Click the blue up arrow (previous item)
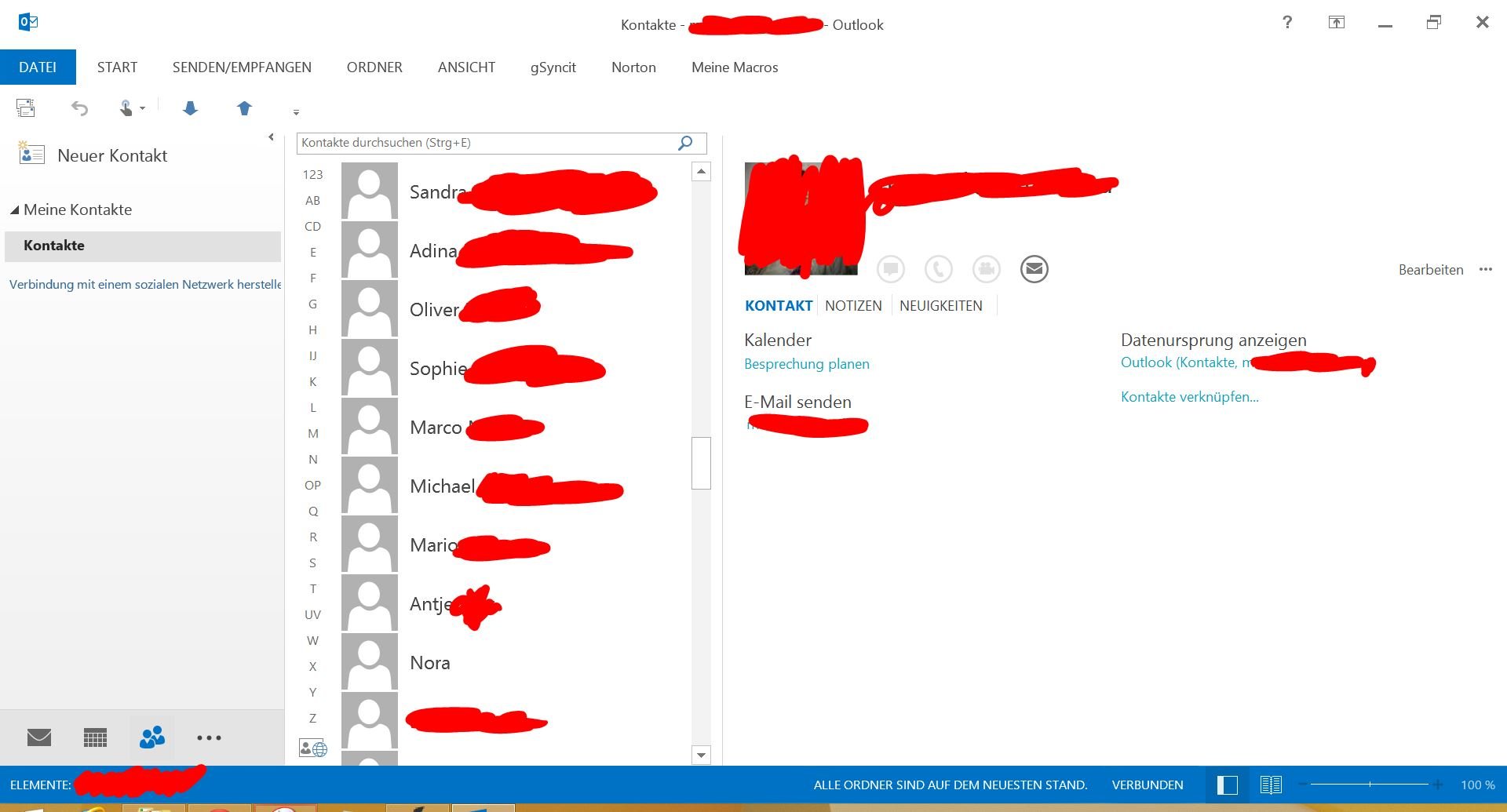 click(244, 108)
